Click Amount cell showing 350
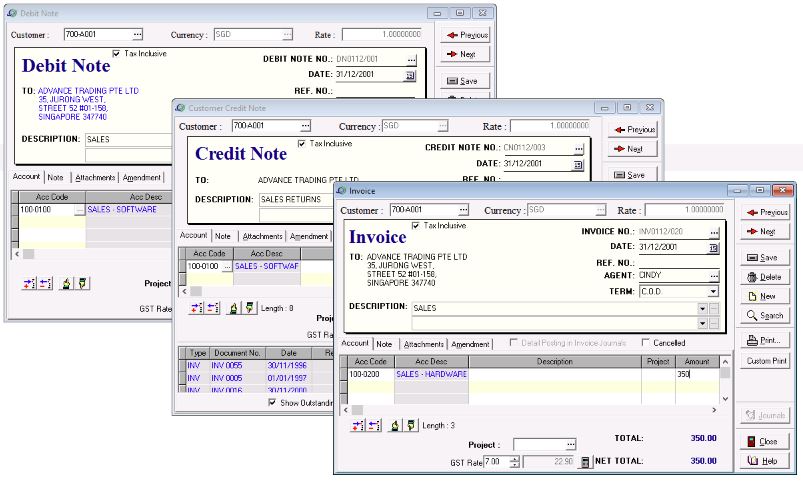803x481 pixels. [x=697, y=374]
